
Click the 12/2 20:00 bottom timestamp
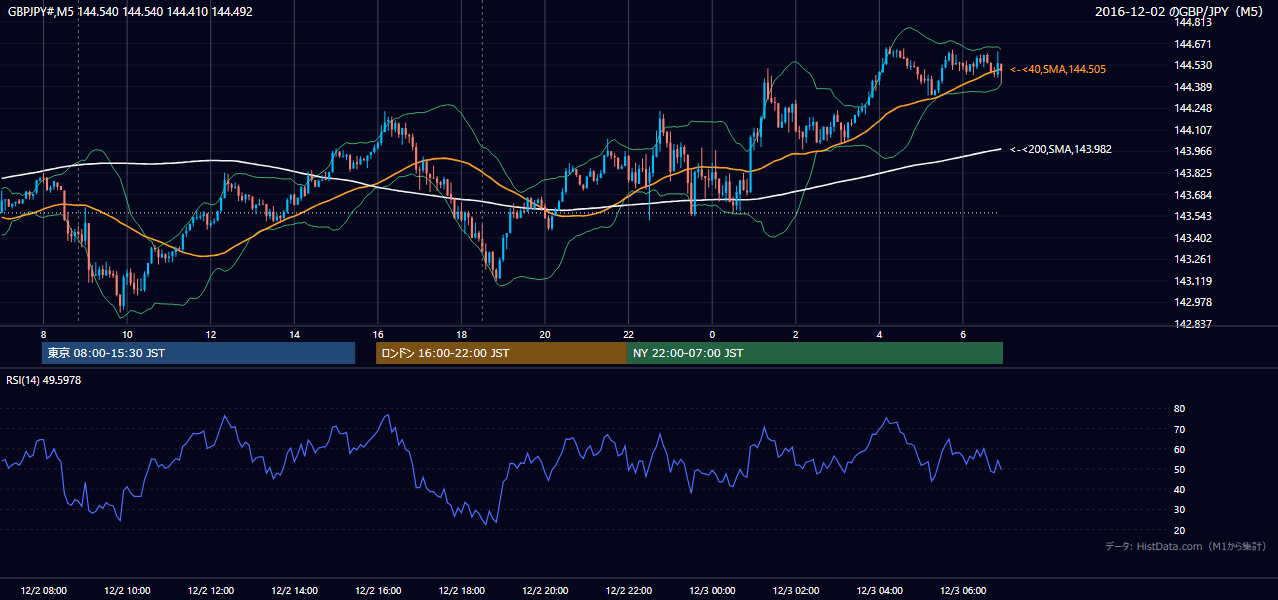[545, 590]
